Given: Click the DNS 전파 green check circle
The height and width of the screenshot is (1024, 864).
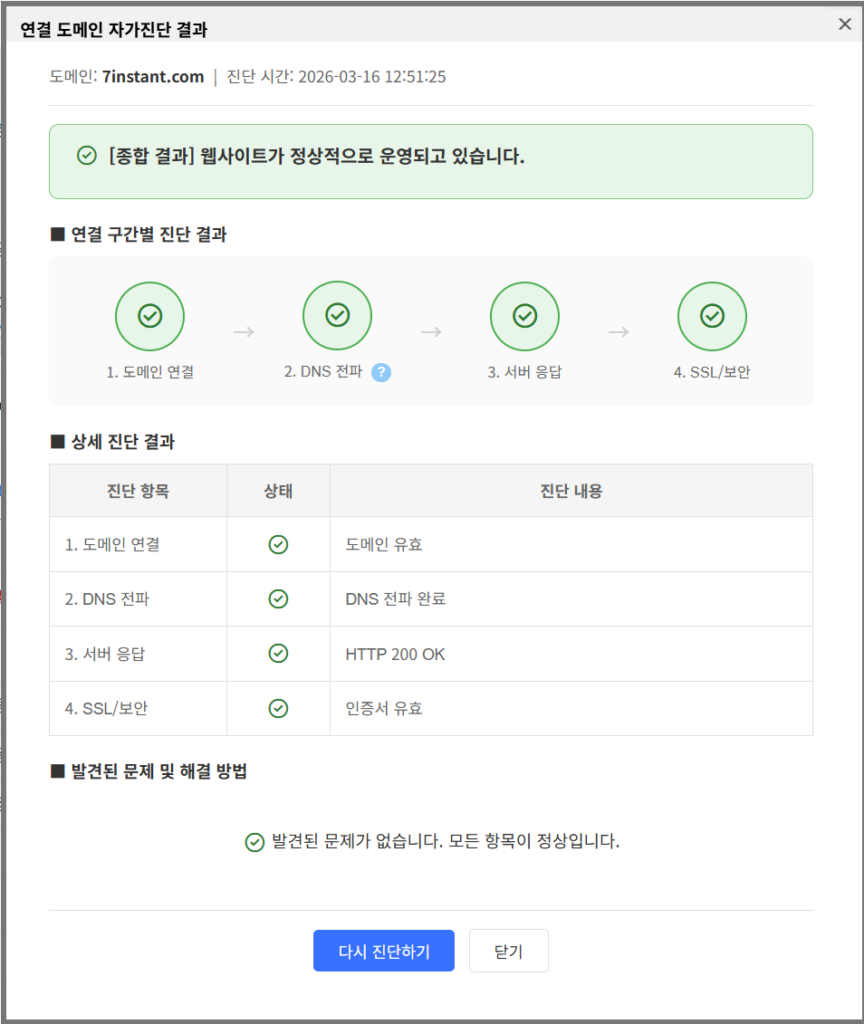Looking at the screenshot, I should pyautogui.click(x=337, y=315).
